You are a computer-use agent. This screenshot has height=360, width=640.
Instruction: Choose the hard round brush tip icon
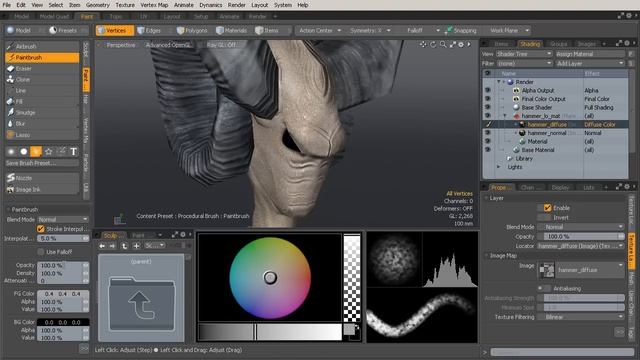(x=24, y=152)
